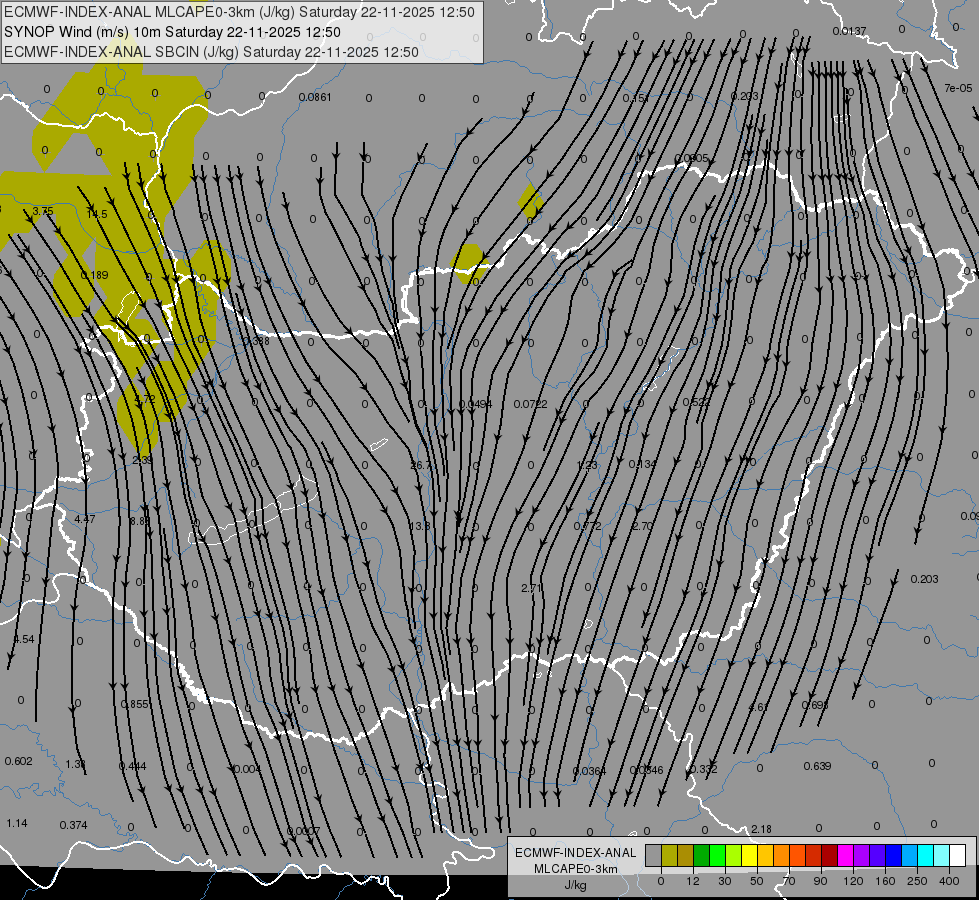Click legend tick label 70

click(x=789, y=881)
